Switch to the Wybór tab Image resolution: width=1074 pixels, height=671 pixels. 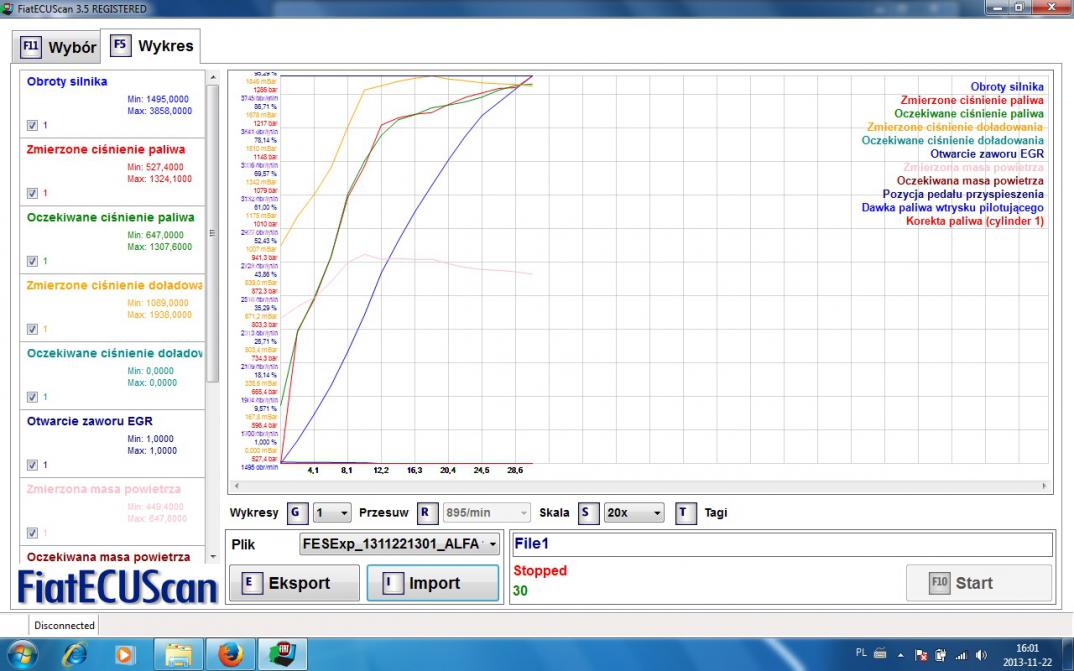59,47
